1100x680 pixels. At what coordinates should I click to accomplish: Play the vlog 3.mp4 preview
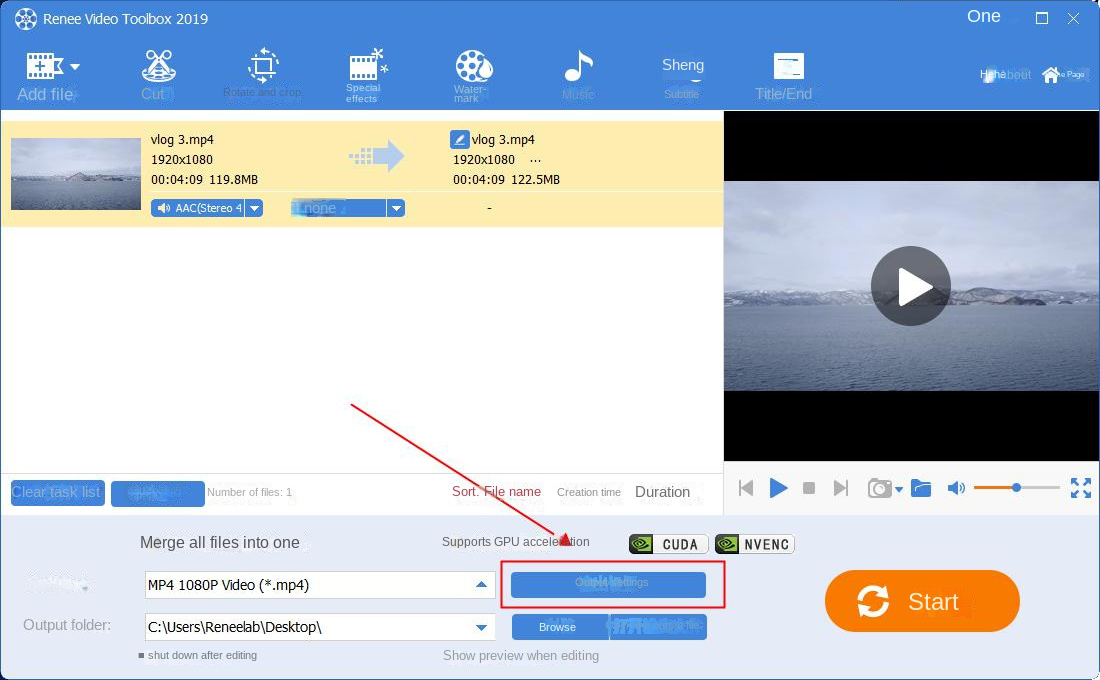[x=910, y=286]
